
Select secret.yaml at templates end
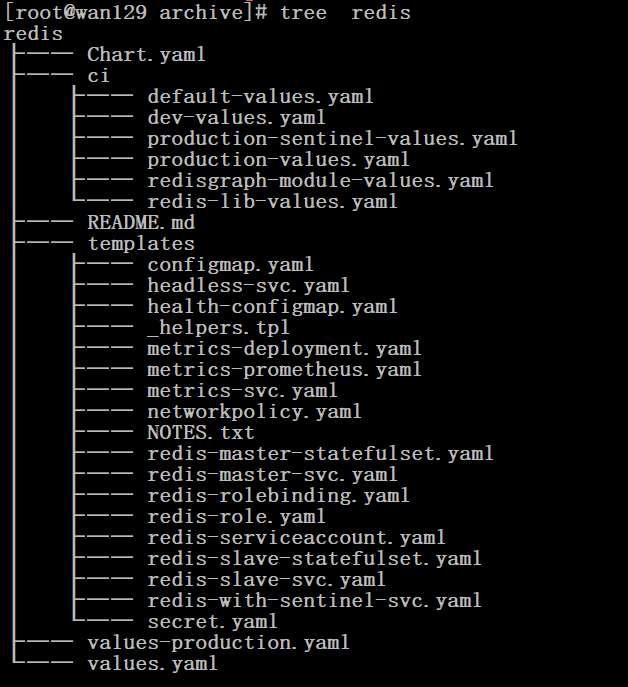point(212,622)
